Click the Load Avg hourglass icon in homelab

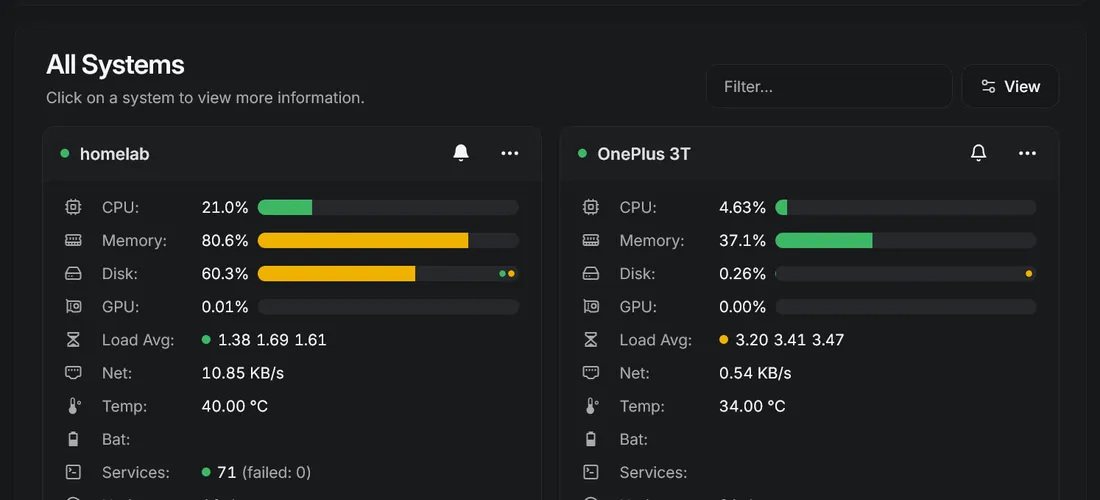[x=74, y=340]
